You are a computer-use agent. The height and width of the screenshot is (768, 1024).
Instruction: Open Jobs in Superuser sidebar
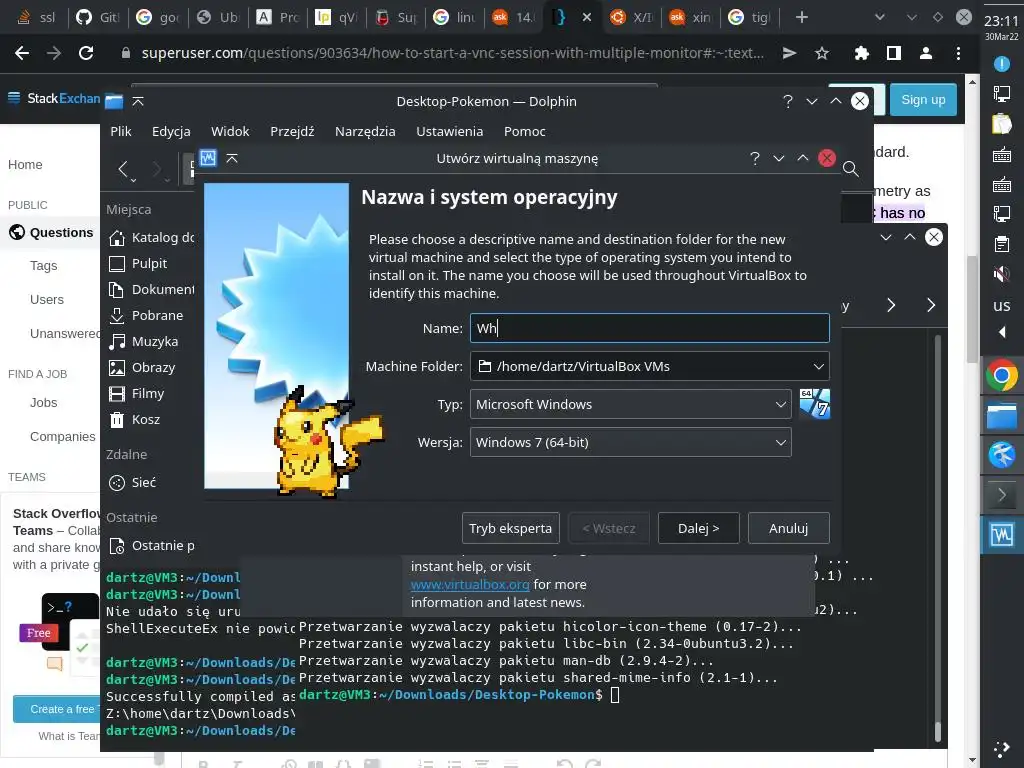point(43,403)
